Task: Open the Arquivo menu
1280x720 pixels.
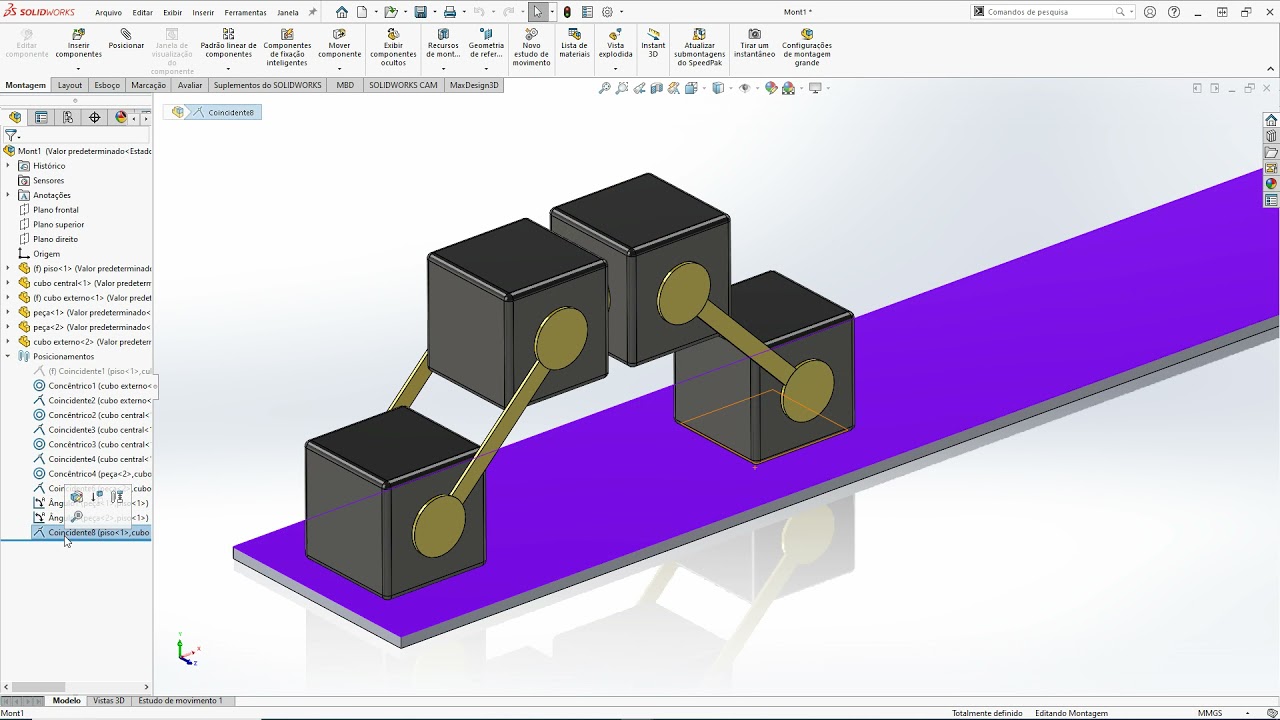Action: point(108,12)
